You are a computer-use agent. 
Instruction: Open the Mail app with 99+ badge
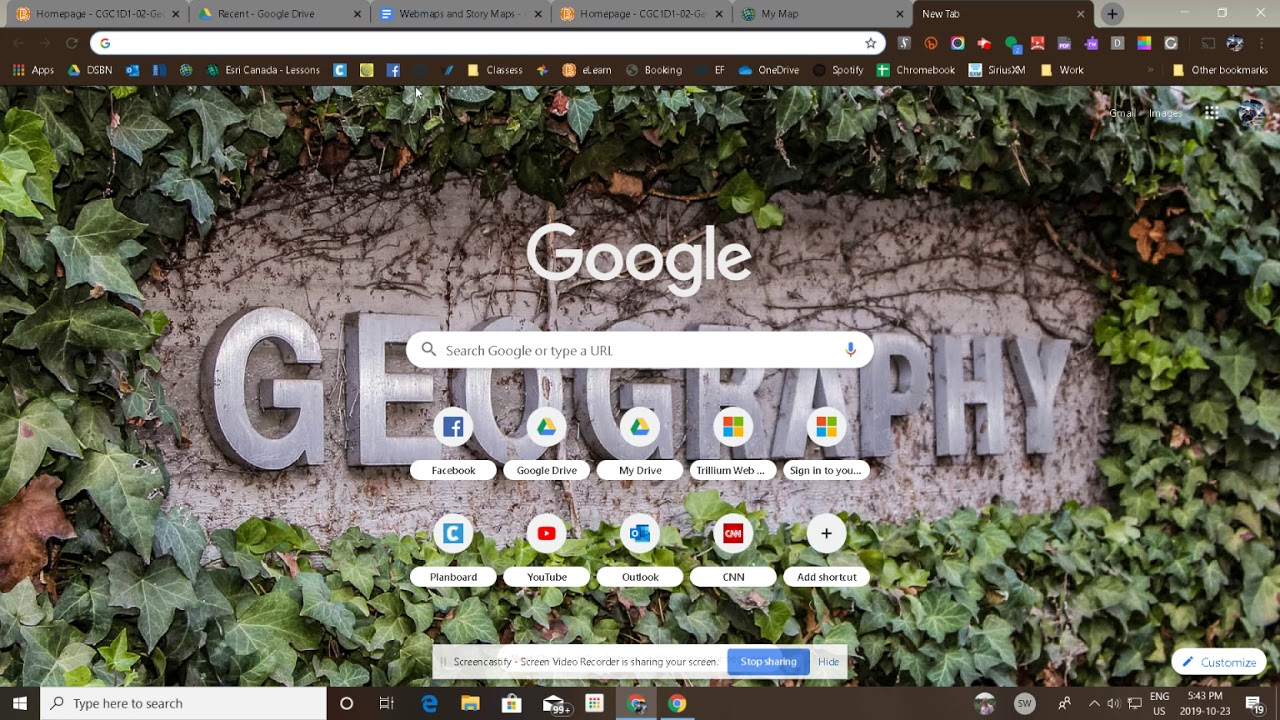555,704
